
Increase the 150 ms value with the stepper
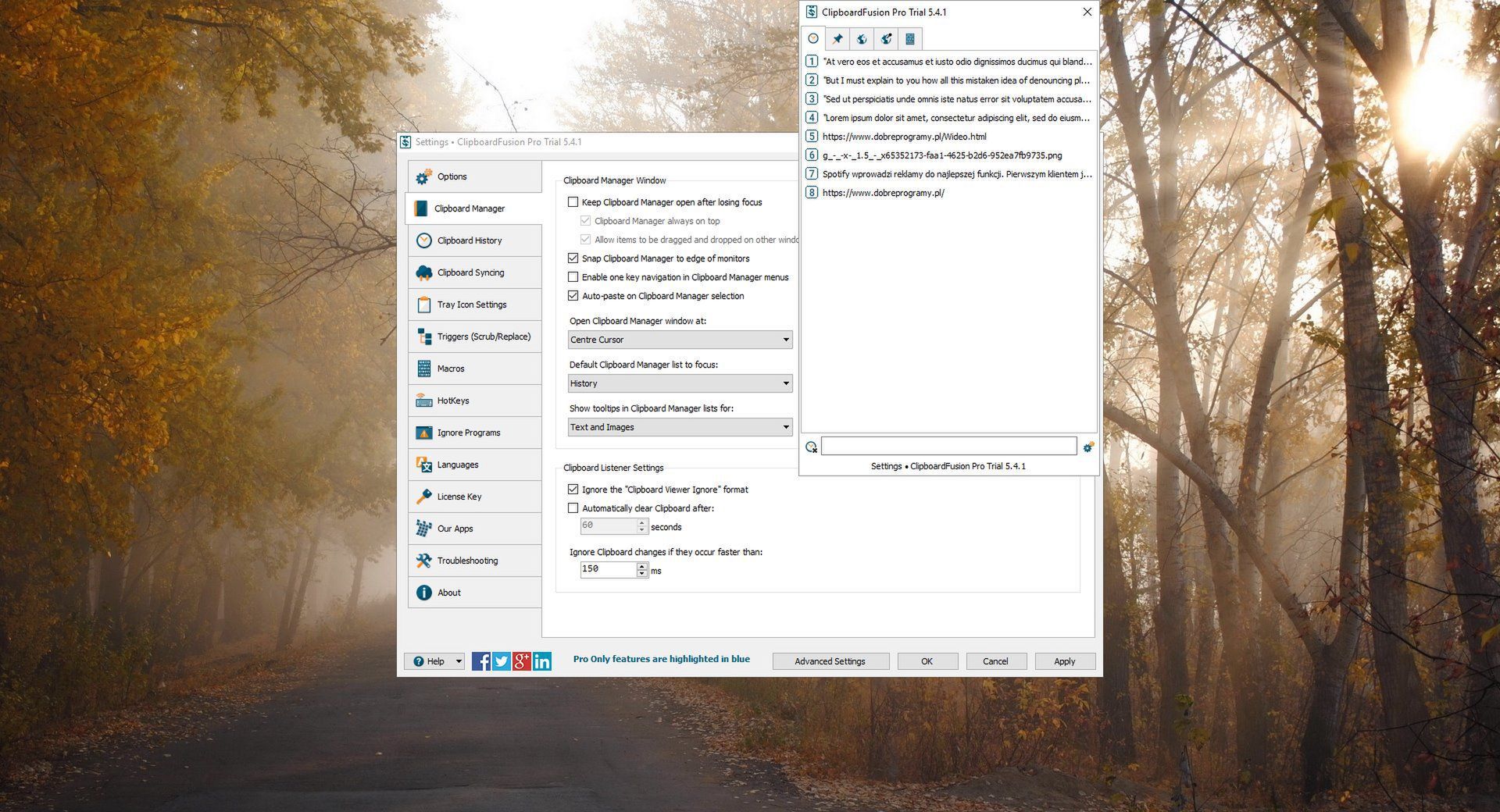(641, 566)
